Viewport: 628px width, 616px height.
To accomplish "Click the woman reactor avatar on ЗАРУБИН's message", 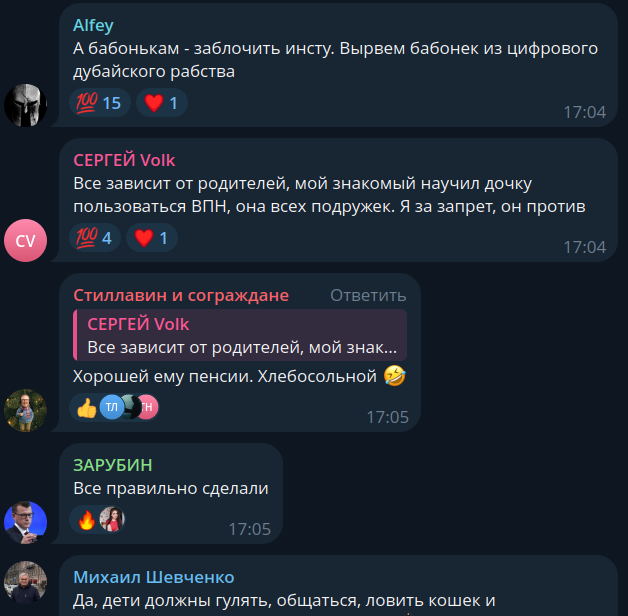I will [112, 519].
